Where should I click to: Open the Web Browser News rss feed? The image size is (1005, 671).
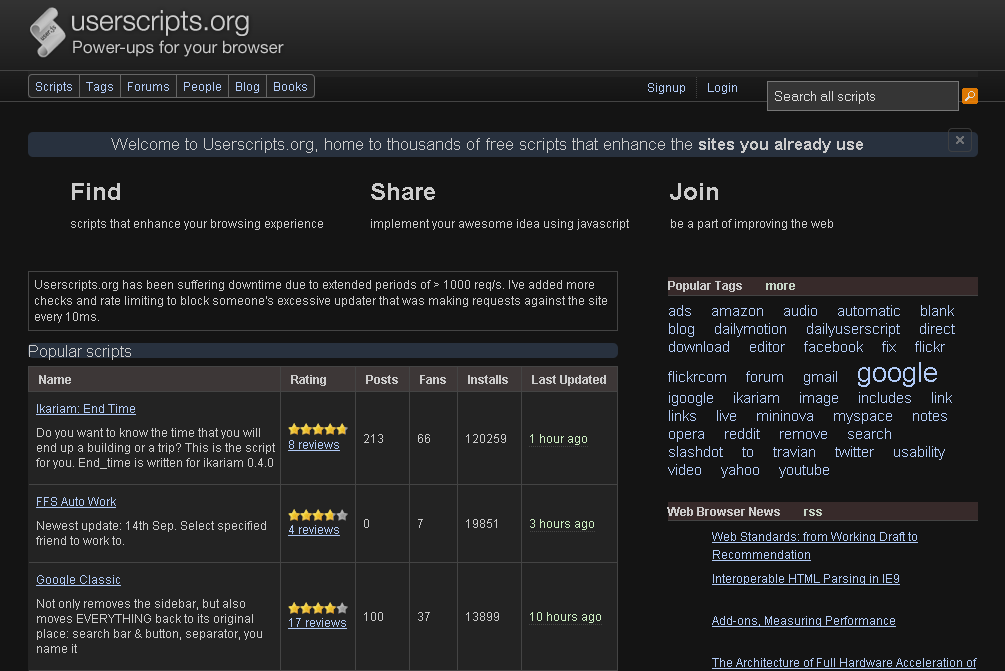(812, 512)
